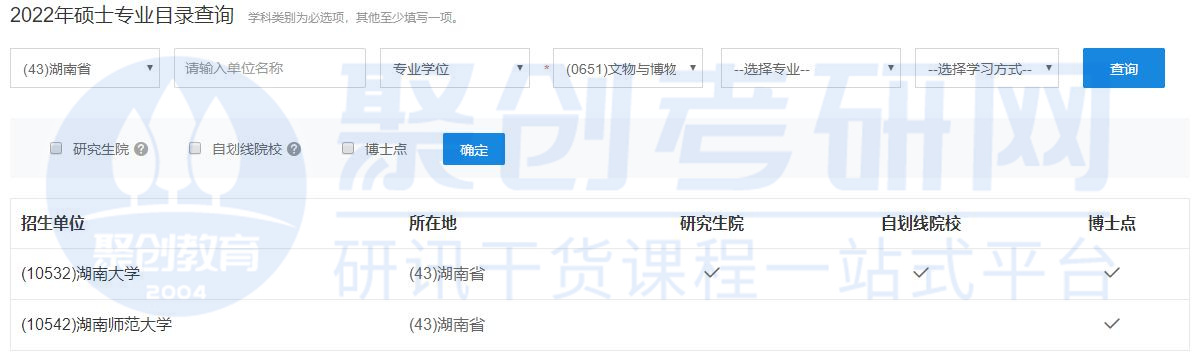
Task: Open the 研究生院 help question-mark icon
Action: click(141, 149)
